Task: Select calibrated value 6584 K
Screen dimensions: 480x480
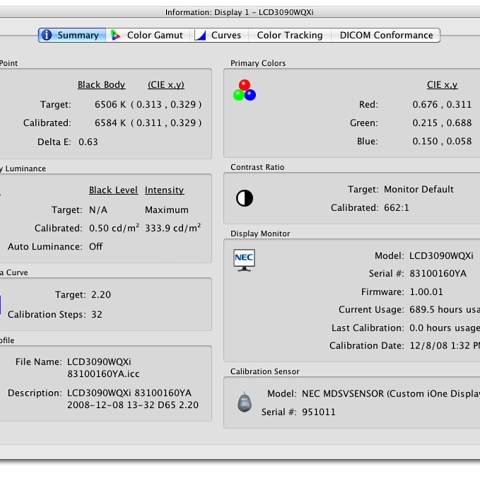Action: click(110, 123)
